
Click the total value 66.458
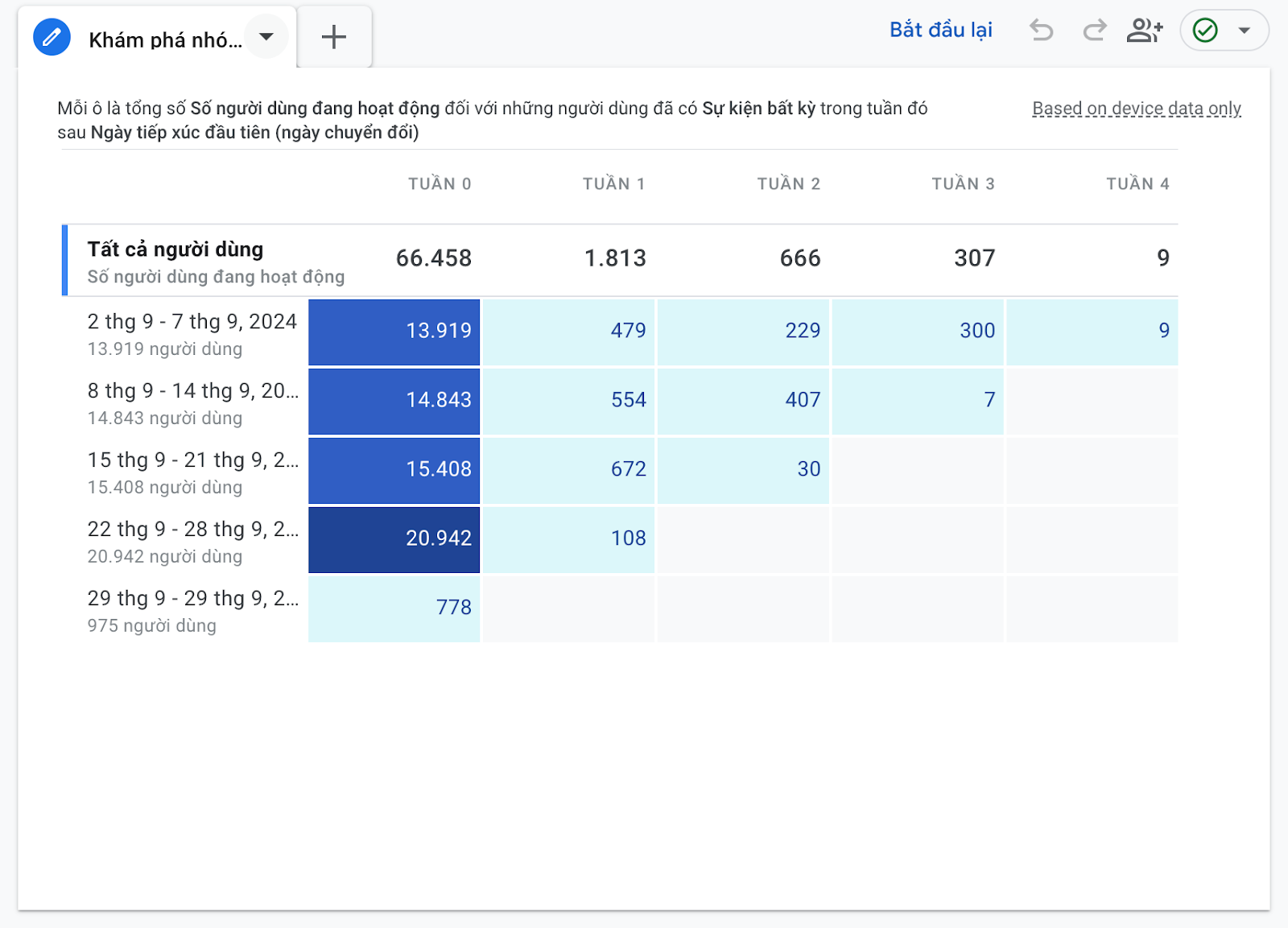pos(434,258)
